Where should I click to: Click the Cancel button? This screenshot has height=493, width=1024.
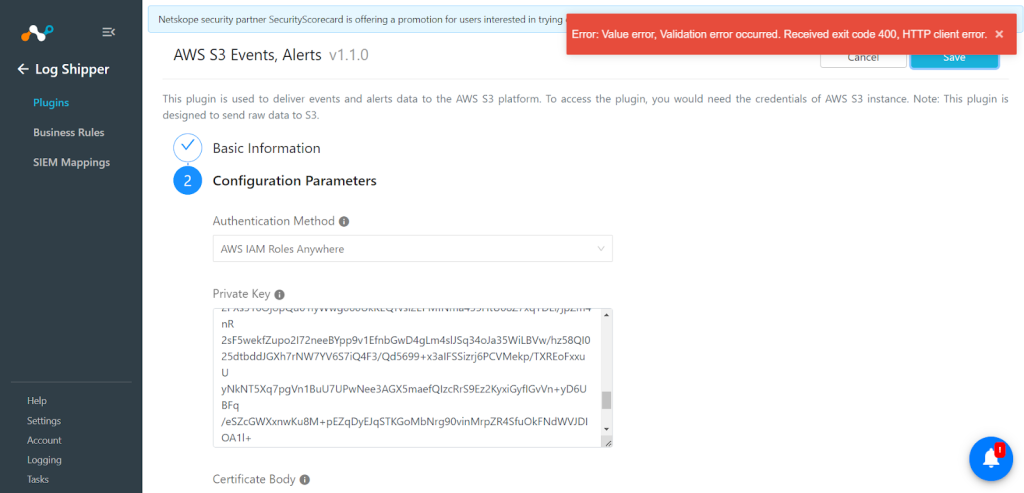point(863,57)
